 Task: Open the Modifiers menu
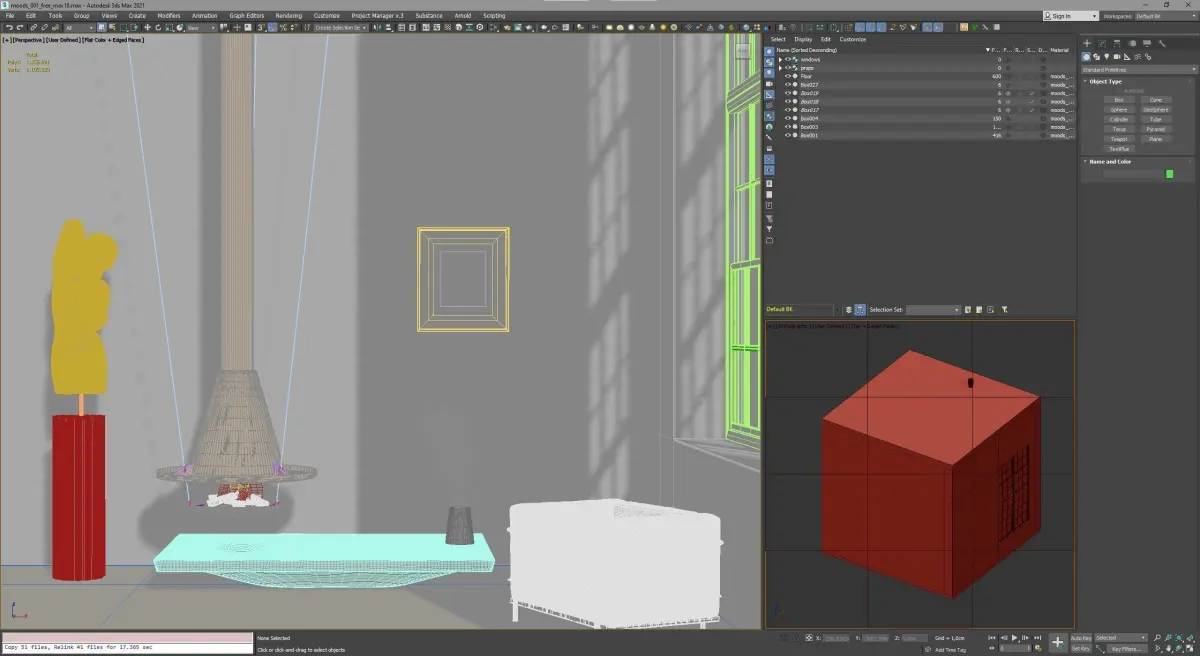[x=169, y=16]
